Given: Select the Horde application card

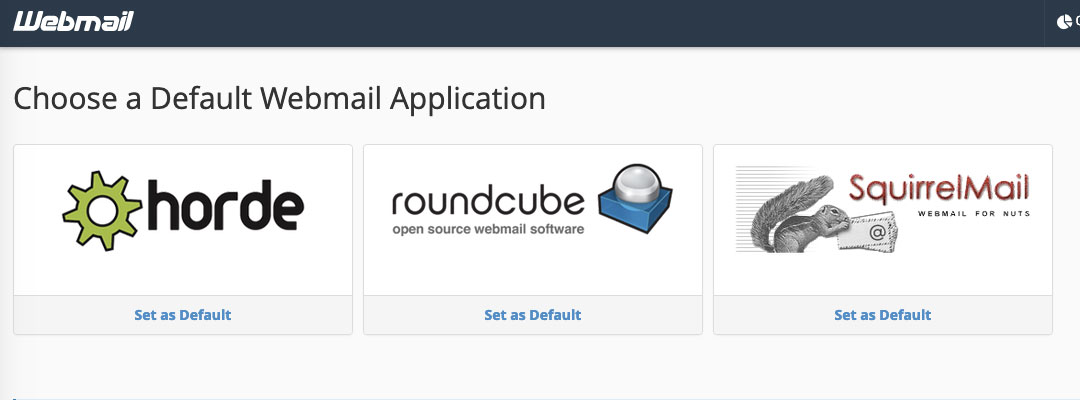Looking at the screenshot, I should coord(183,240).
